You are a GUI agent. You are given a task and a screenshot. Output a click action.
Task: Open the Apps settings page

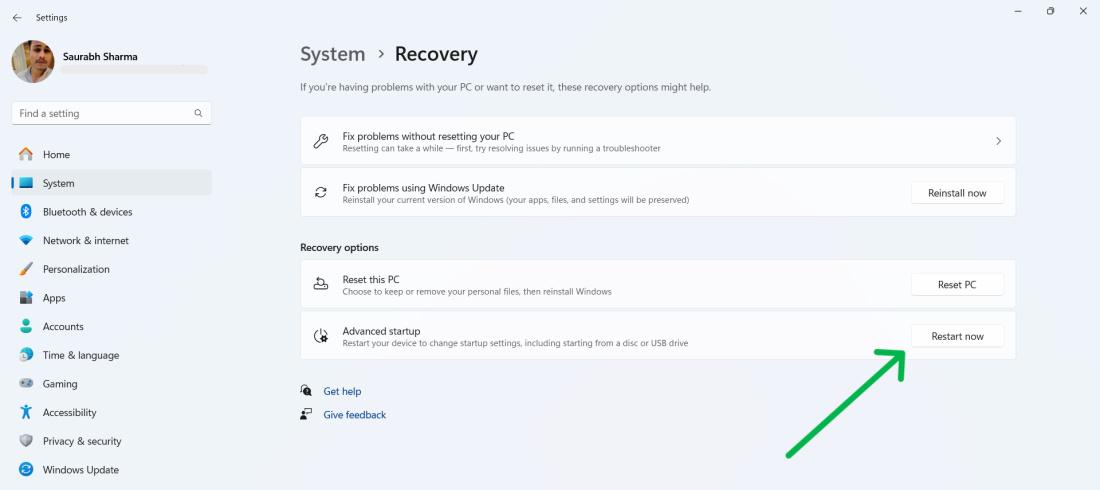tap(54, 298)
